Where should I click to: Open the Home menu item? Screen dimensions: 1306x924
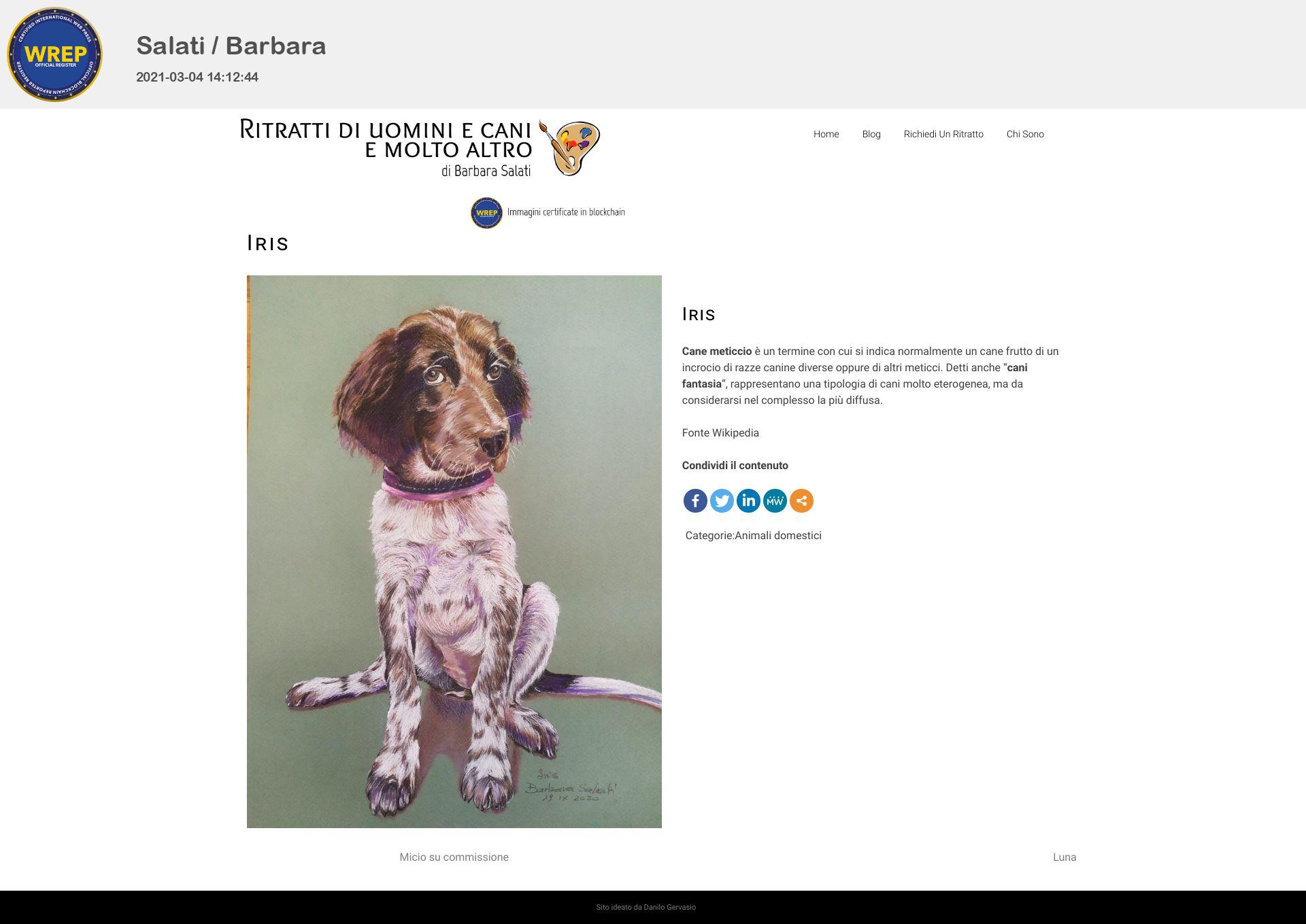826,134
